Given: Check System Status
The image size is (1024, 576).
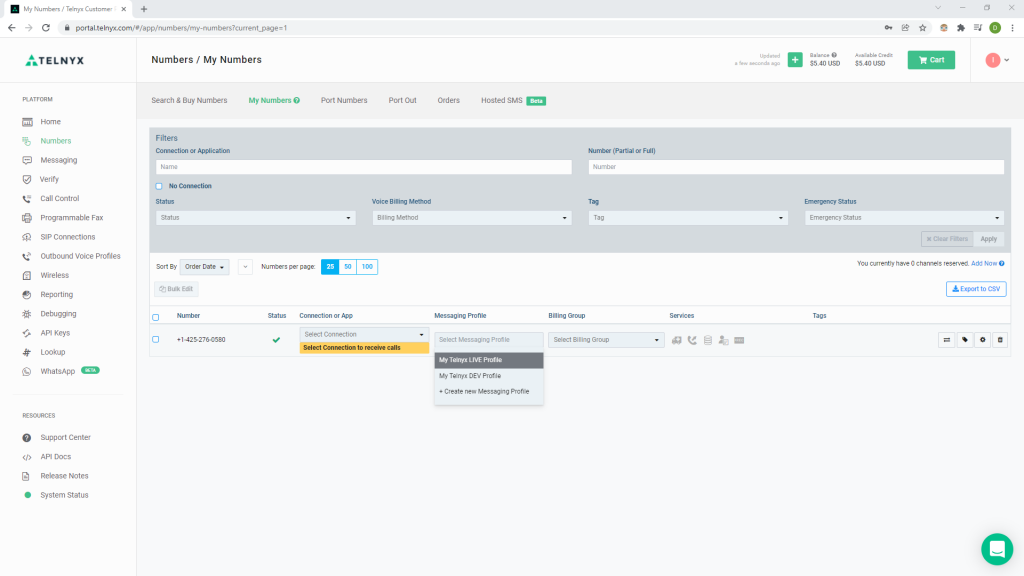Looking at the screenshot, I should coord(64,495).
